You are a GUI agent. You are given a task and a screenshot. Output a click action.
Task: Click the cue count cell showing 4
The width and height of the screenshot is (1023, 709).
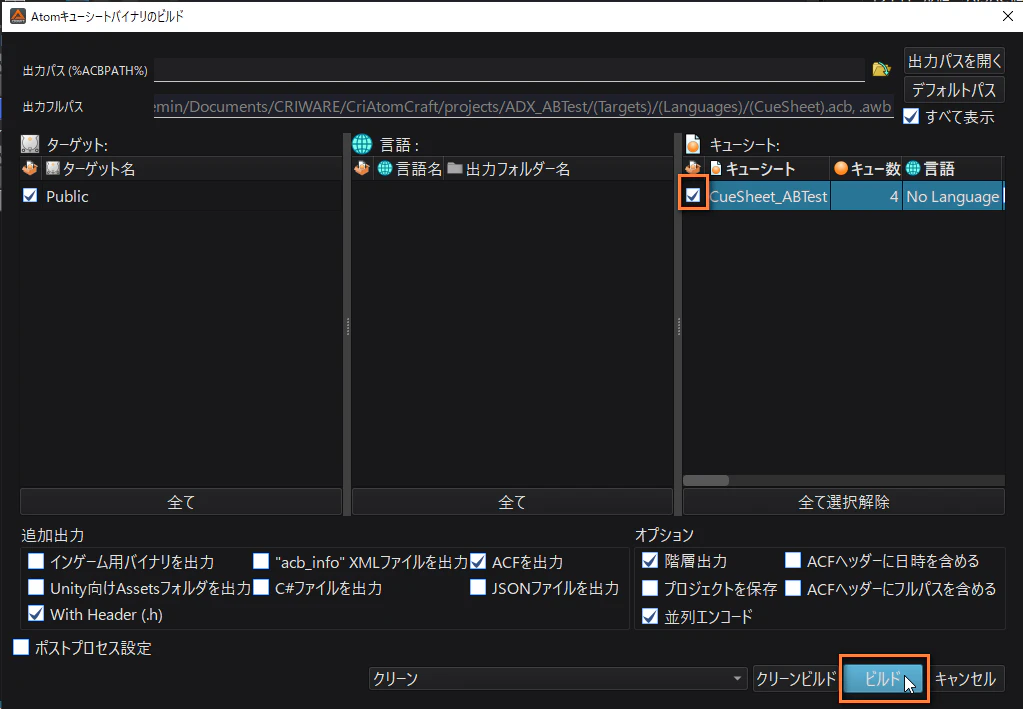coord(866,196)
